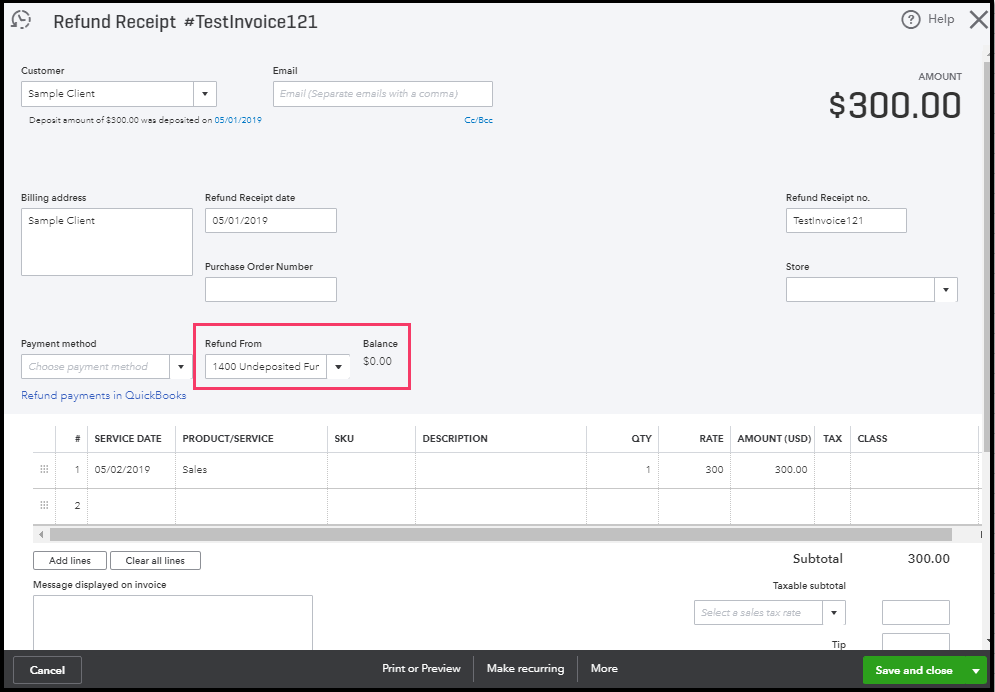Click the rate cell showing 300
The width and height of the screenshot is (995, 692).
click(694, 470)
